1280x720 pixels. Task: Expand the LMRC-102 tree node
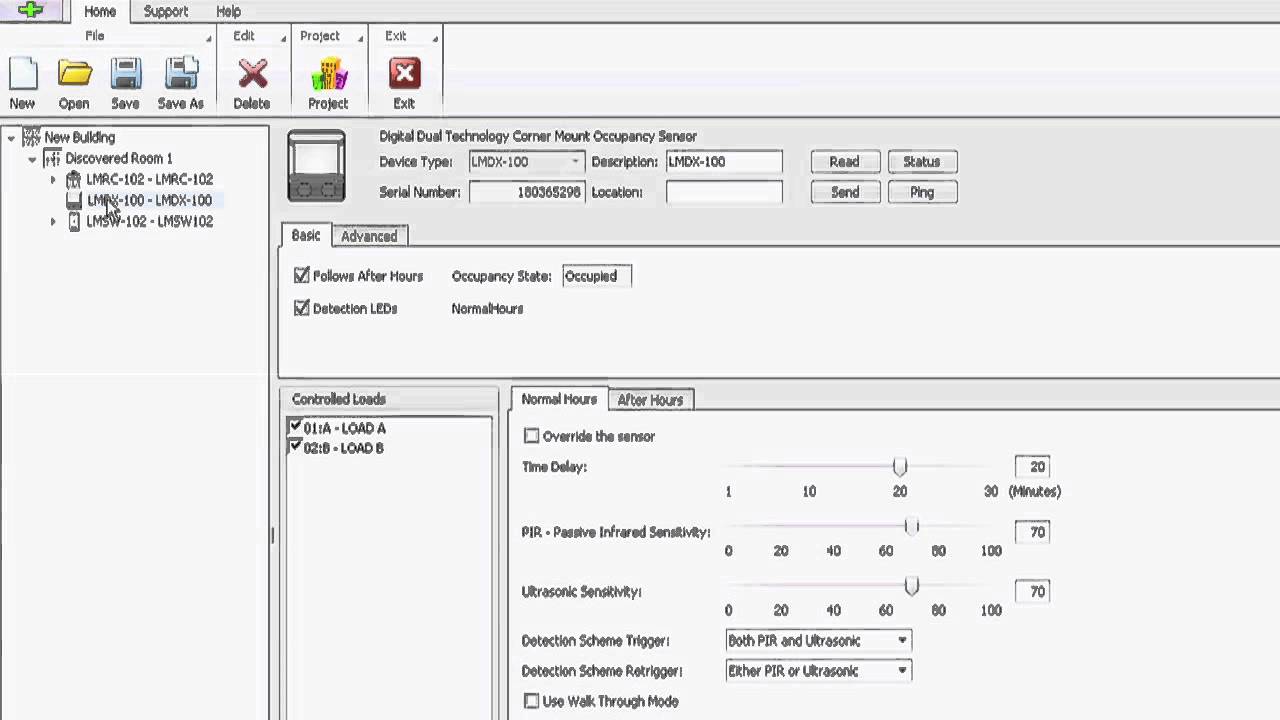pos(53,179)
